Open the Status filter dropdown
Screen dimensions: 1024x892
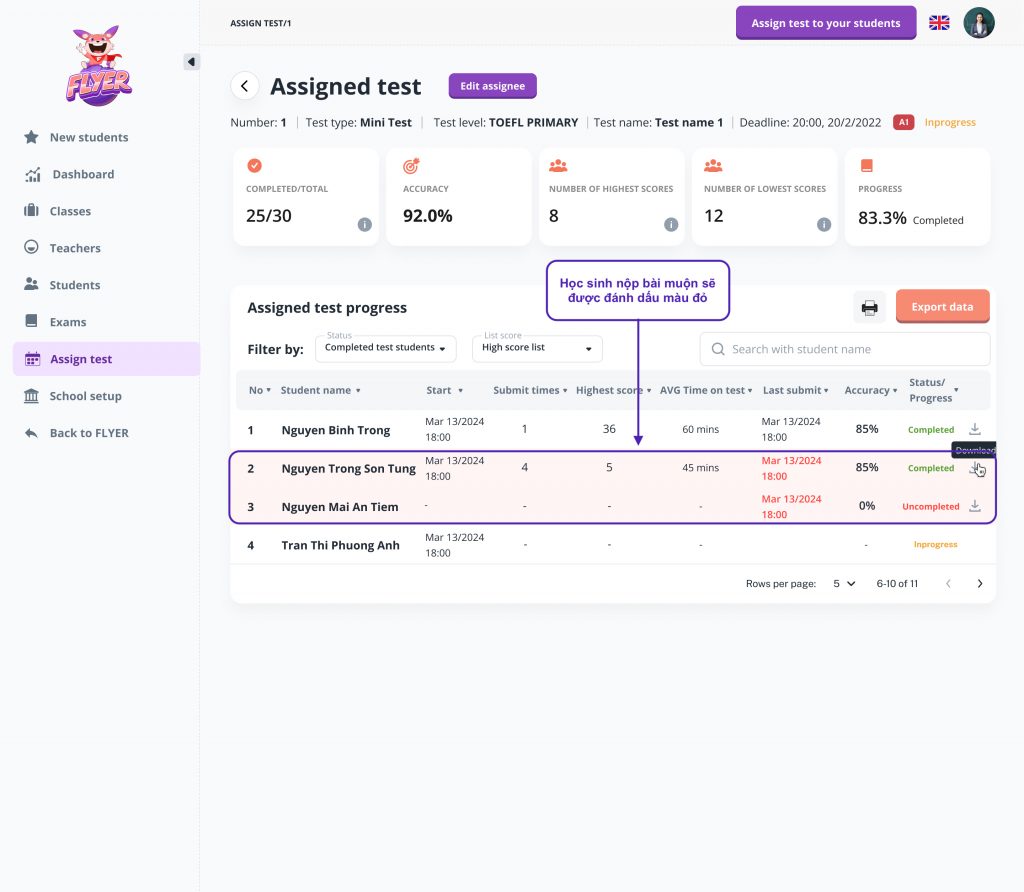pyautogui.click(x=385, y=348)
